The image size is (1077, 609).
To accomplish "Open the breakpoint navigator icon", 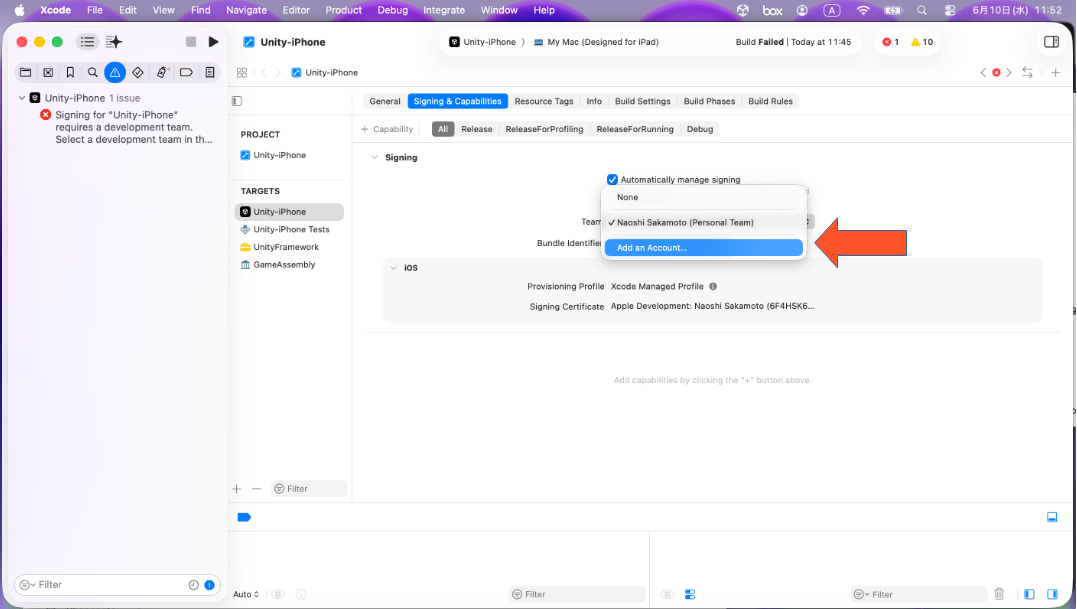I will click(186, 72).
